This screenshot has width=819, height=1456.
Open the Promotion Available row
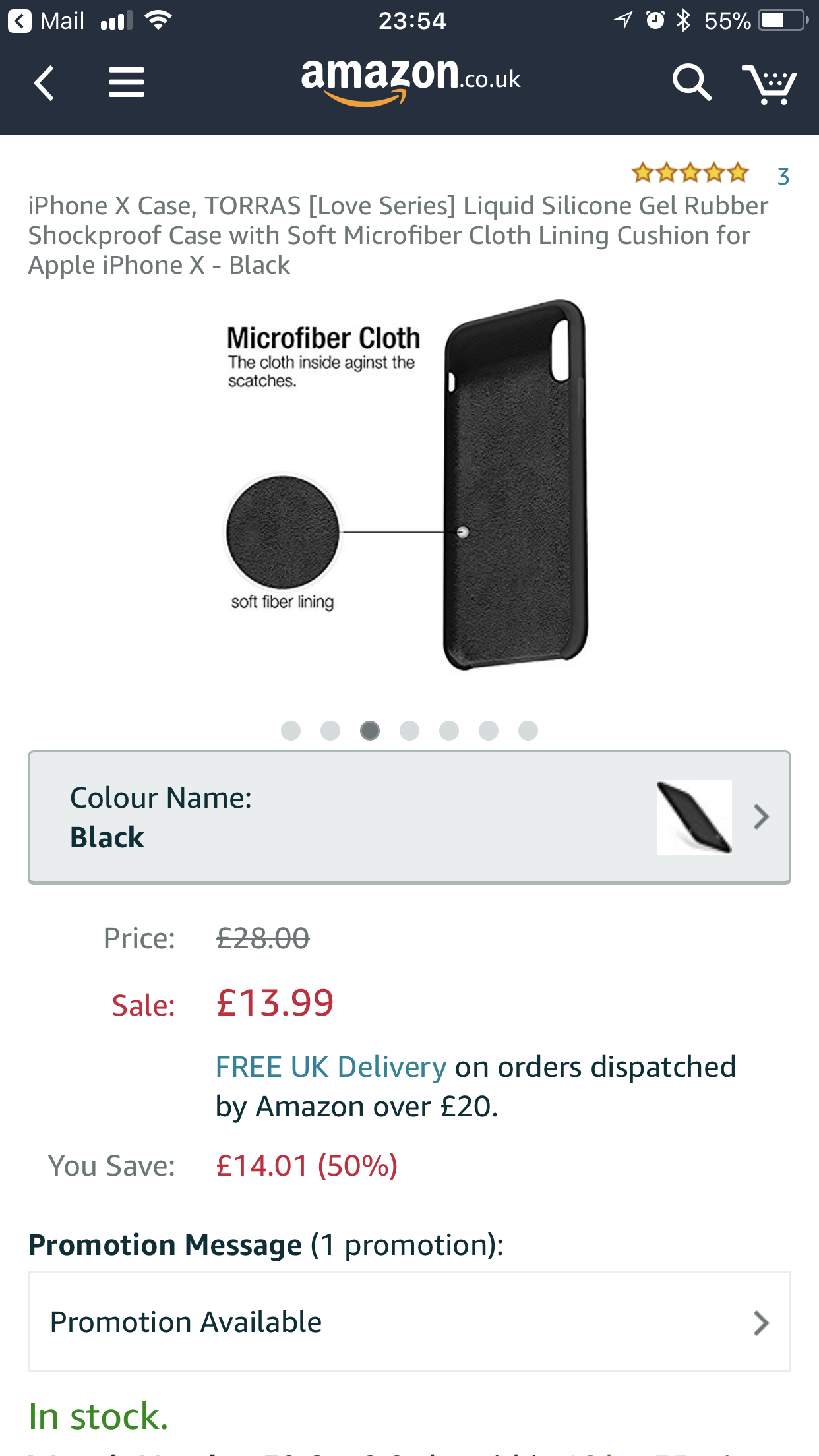point(409,1321)
